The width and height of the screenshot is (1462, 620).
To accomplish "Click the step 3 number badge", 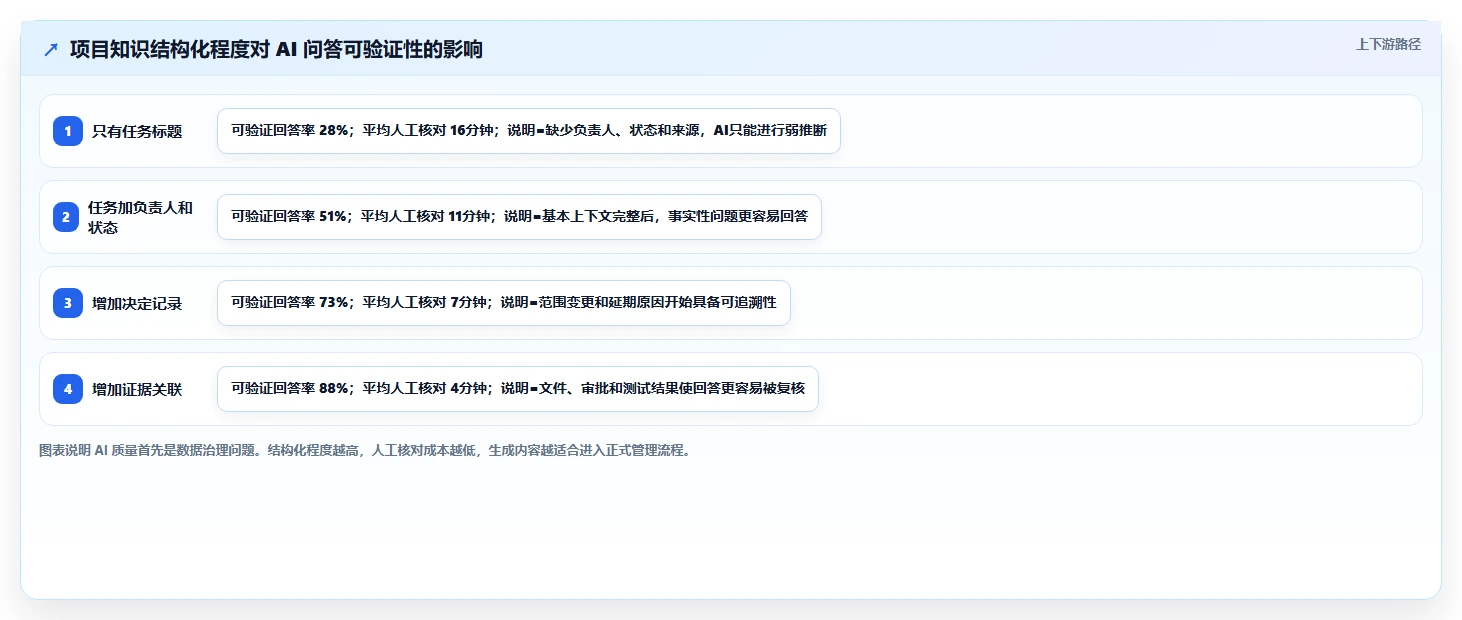I will click(68, 303).
